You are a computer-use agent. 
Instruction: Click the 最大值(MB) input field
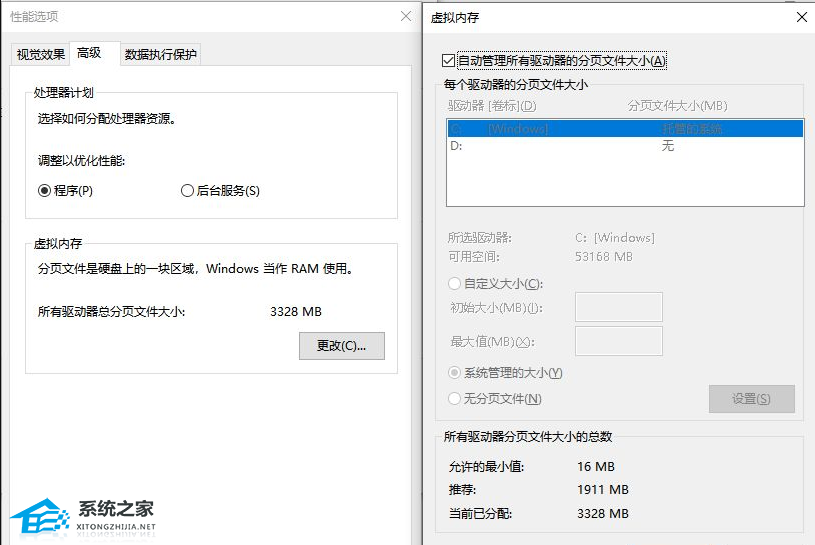619,341
